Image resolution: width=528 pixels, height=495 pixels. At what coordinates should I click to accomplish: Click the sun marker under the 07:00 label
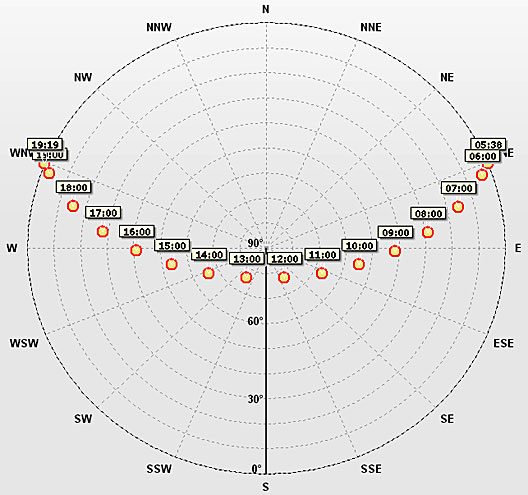(x=458, y=206)
